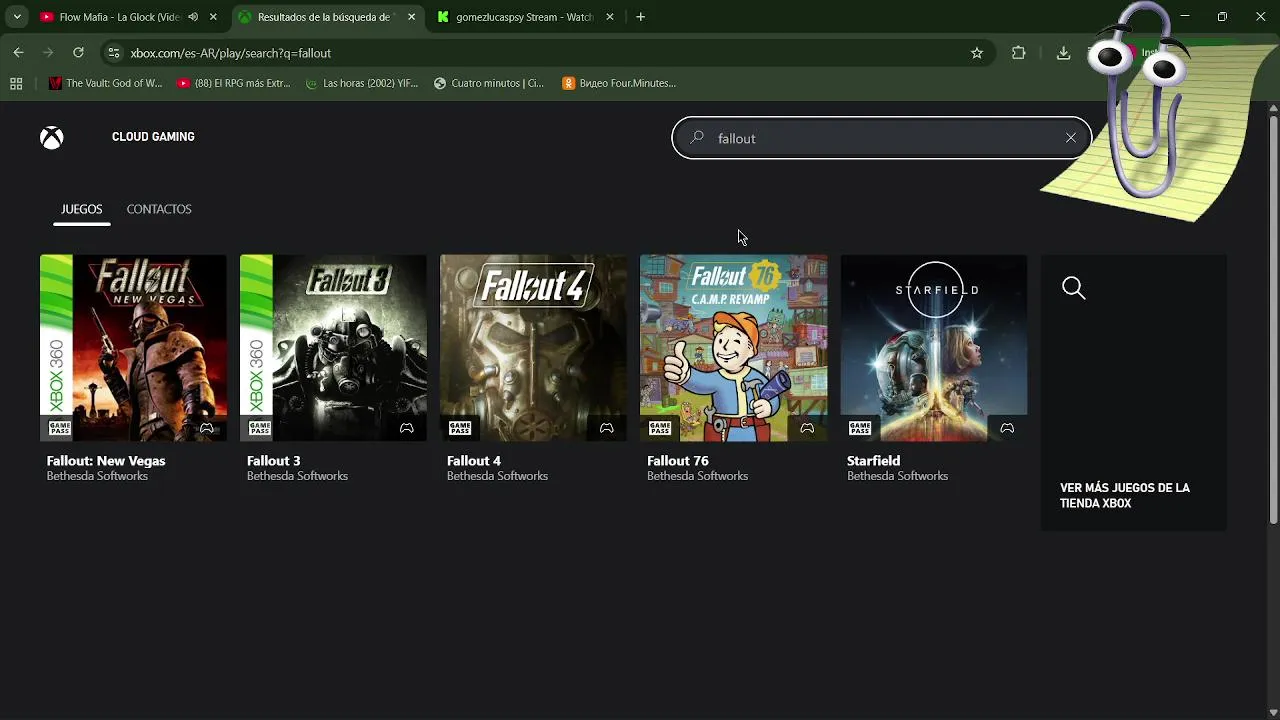Click Bethesda Softworks under Starfield

point(897,476)
